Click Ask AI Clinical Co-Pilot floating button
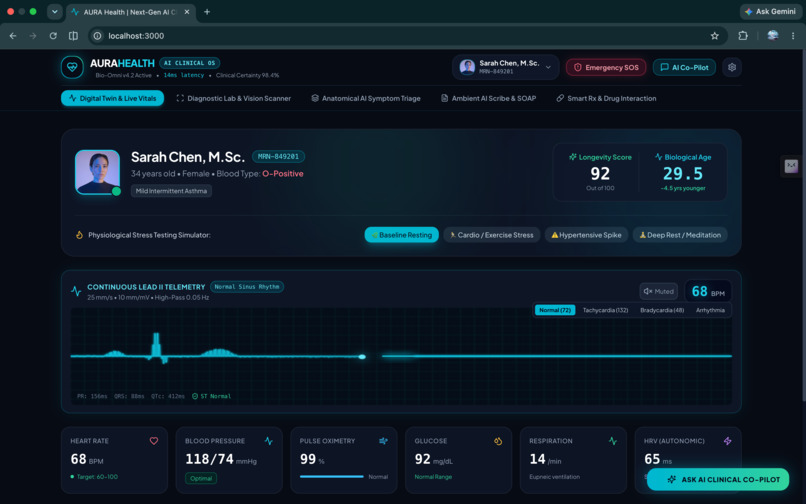 point(718,479)
